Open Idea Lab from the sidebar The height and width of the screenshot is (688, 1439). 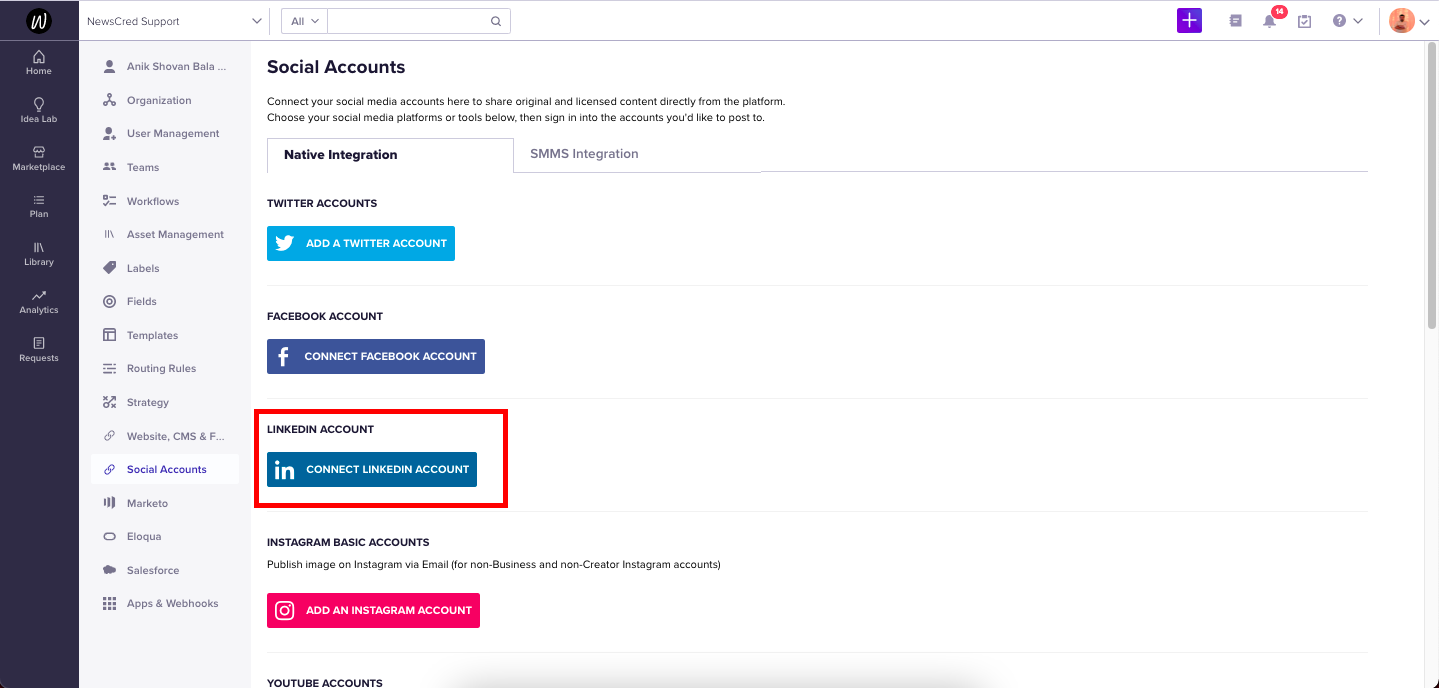39,110
